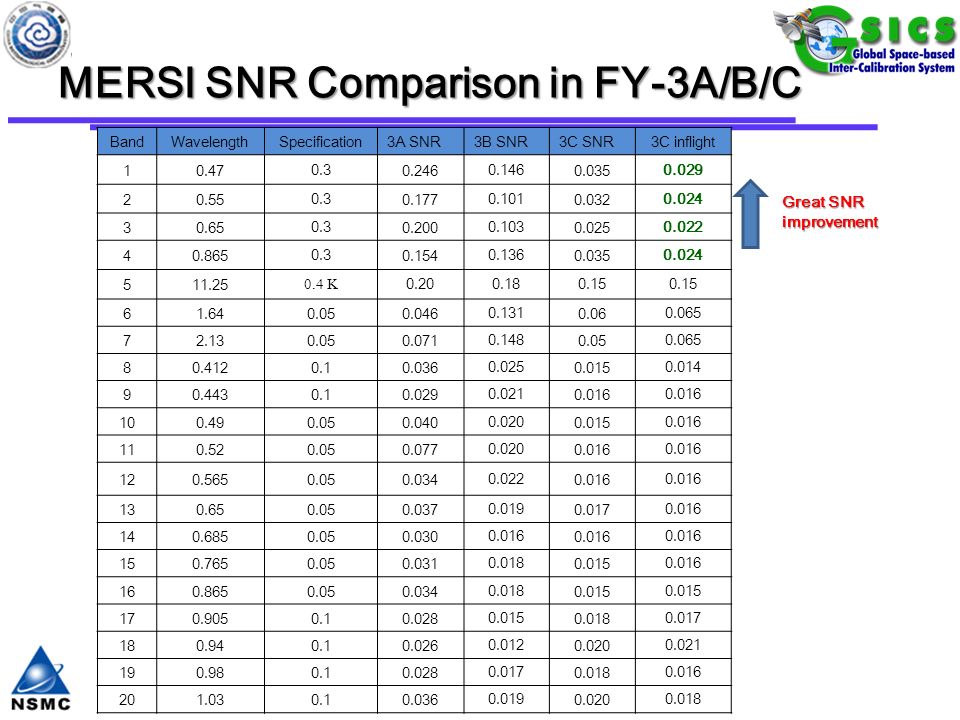Click the Wavelength column header
This screenshot has width=960, height=720.
tap(209, 141)
